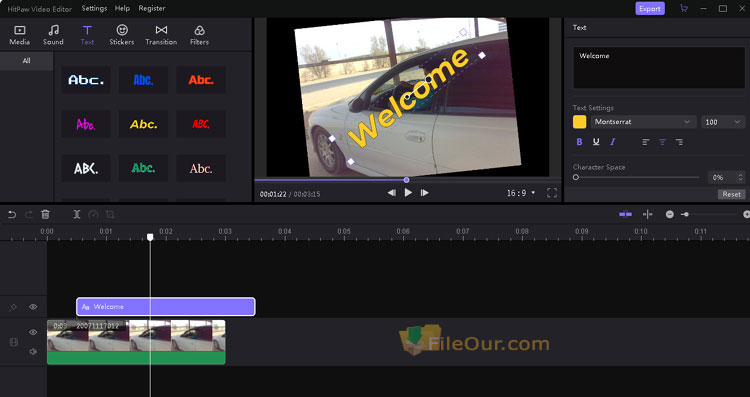Viewport: 750px width, 397px height.
Task: Center-align the text
Action: coord(662,142)
